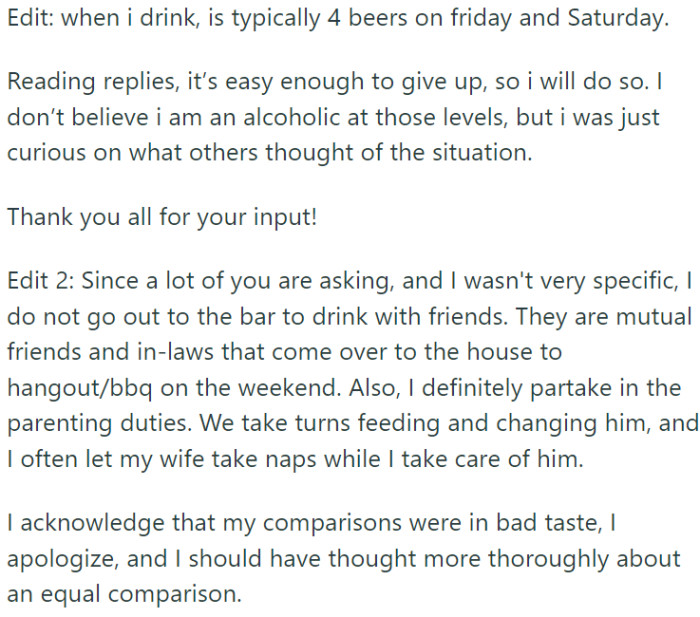Click the phrase 'Reading replies' at paragraph start
The width and height of the screenshot is (700, 617).
pos(93,83)
